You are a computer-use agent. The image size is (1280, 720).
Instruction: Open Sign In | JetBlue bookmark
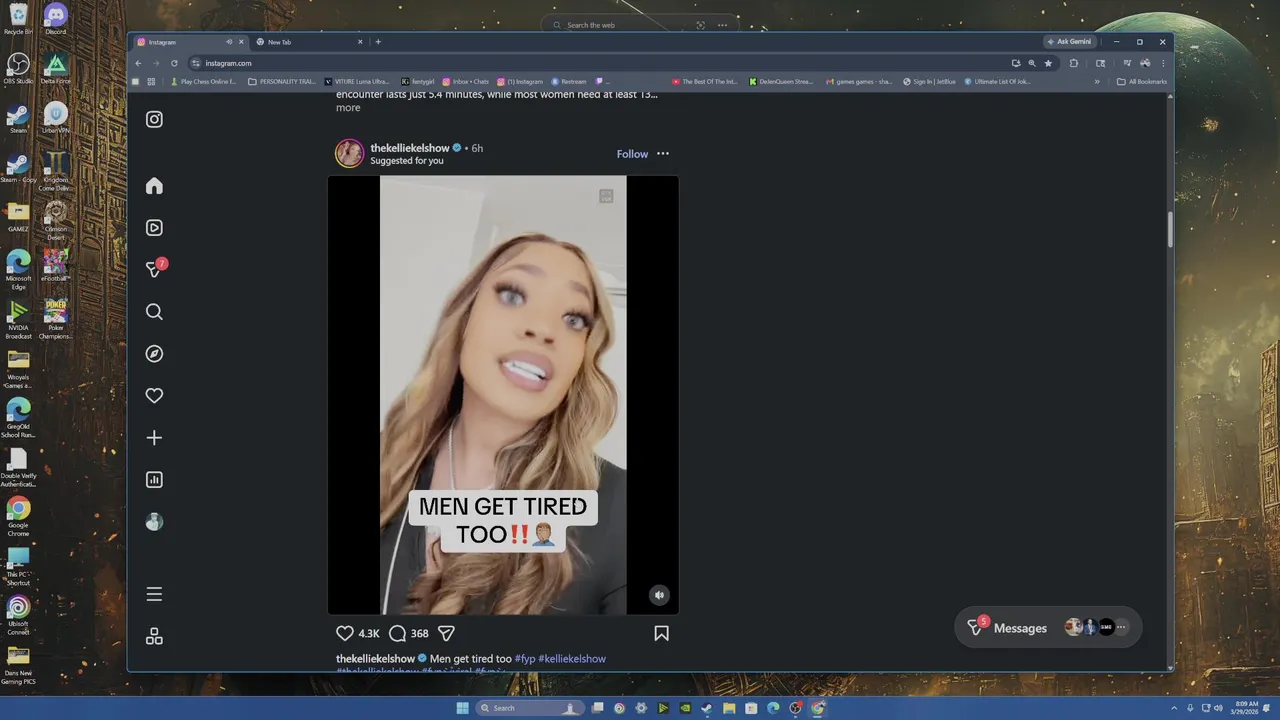929,82
